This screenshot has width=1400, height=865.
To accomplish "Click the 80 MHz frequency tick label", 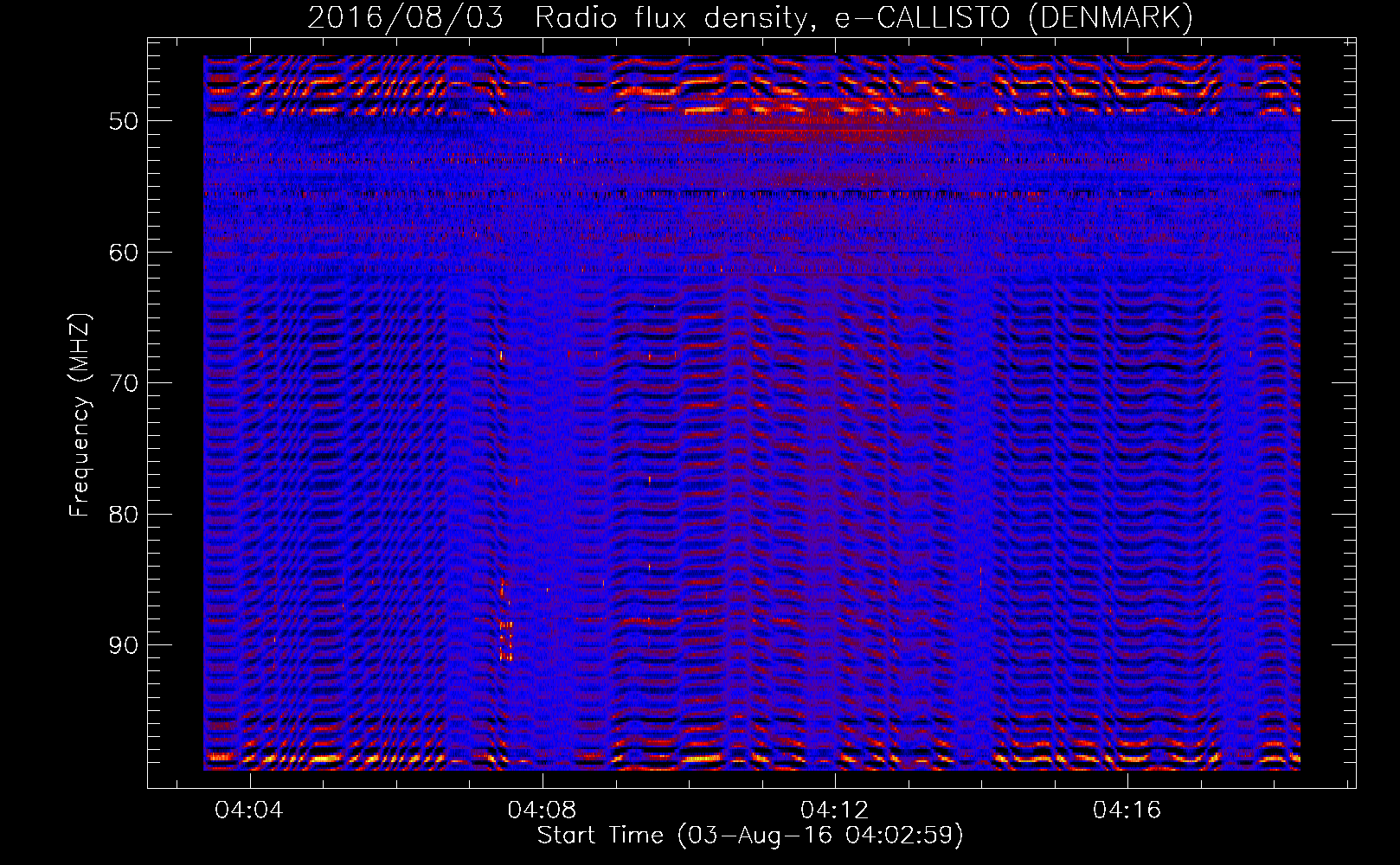I will point(124,514).
